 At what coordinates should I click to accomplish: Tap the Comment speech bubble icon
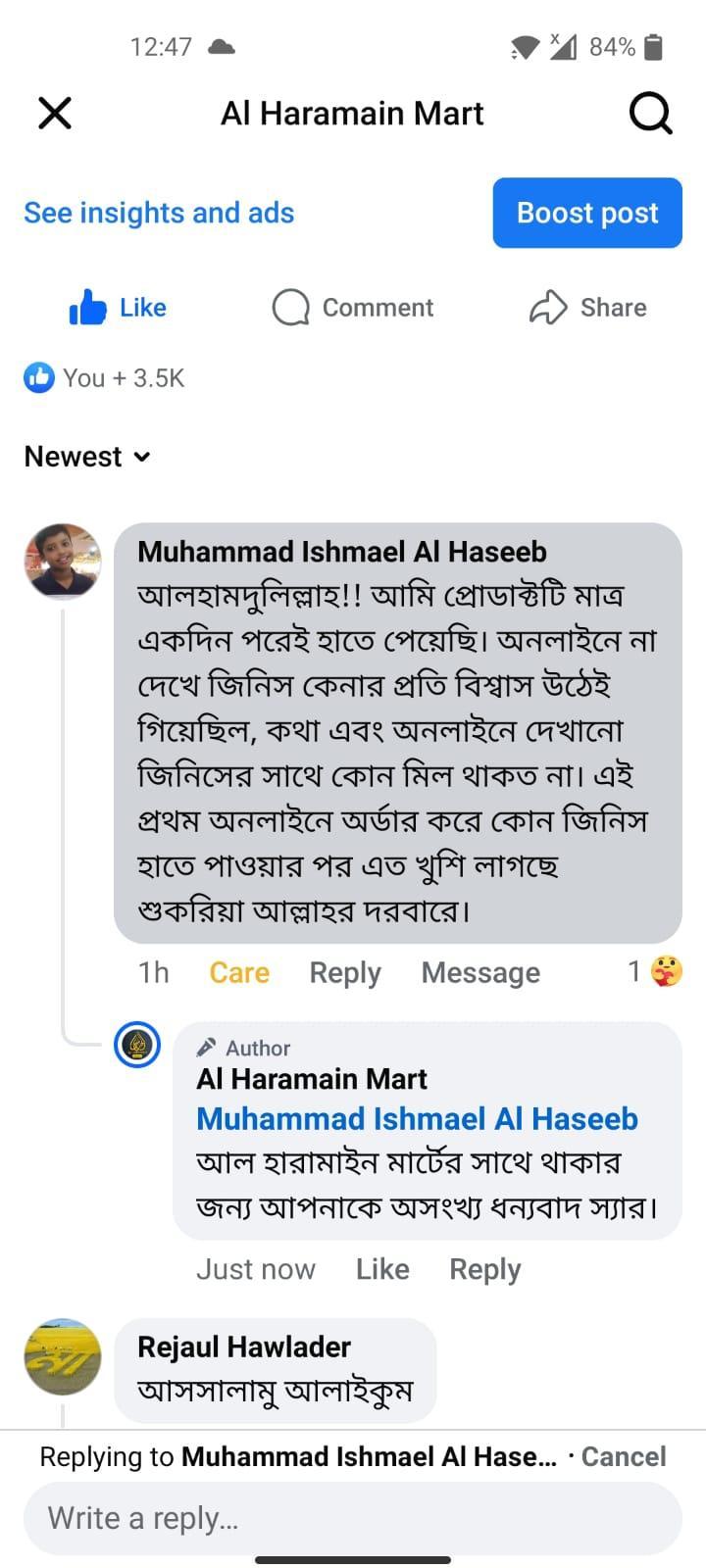coord(290,308)
